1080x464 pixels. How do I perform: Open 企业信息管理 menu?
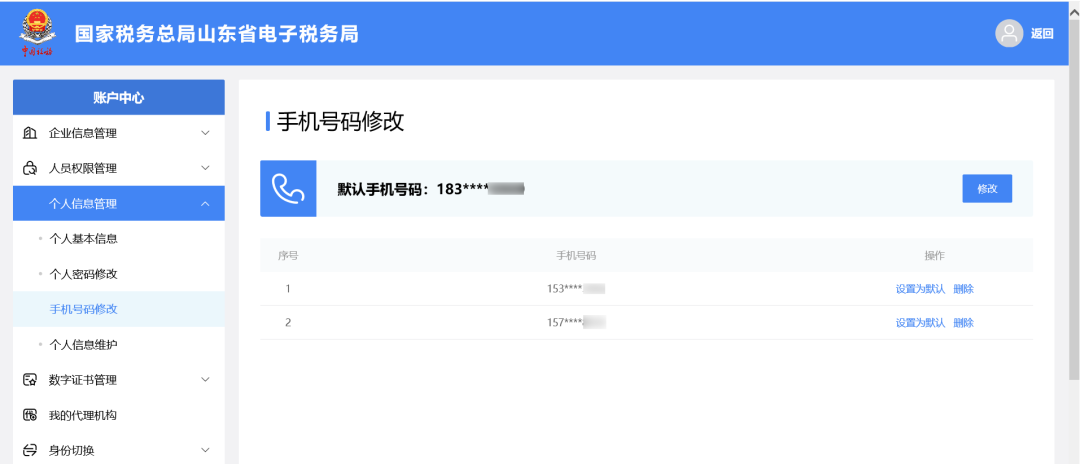(x=118, y=133)
